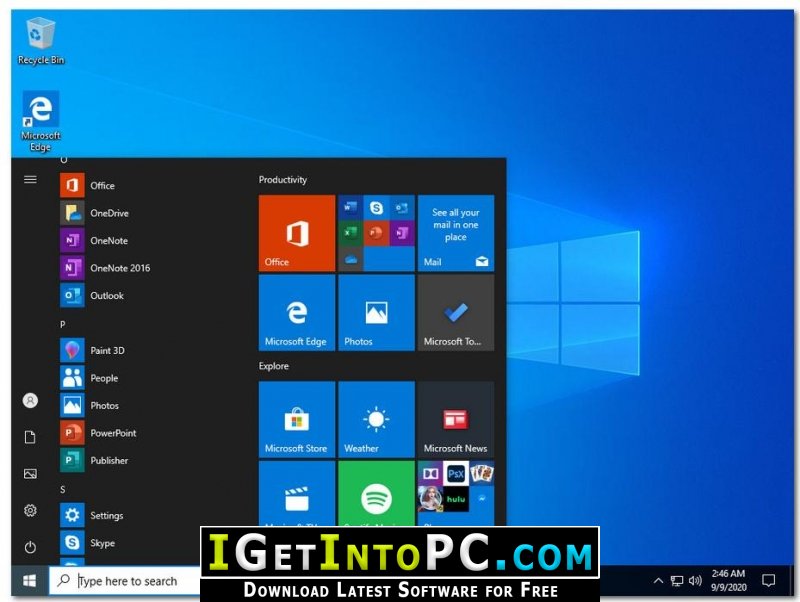The width and height of the screenshot is (800, 602).
Task: Focus the 'Type here to search' box
Action: [125, 581]
